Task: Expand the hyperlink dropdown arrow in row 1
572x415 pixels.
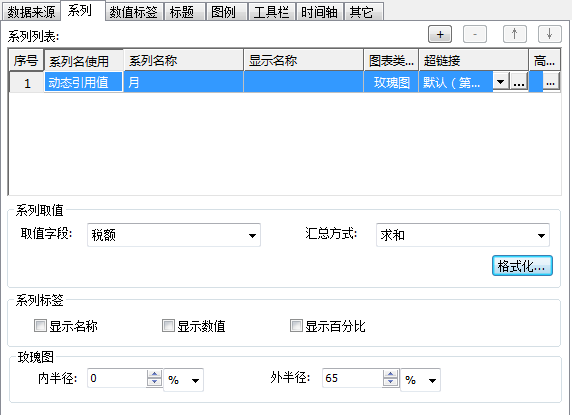Action: 501,82
